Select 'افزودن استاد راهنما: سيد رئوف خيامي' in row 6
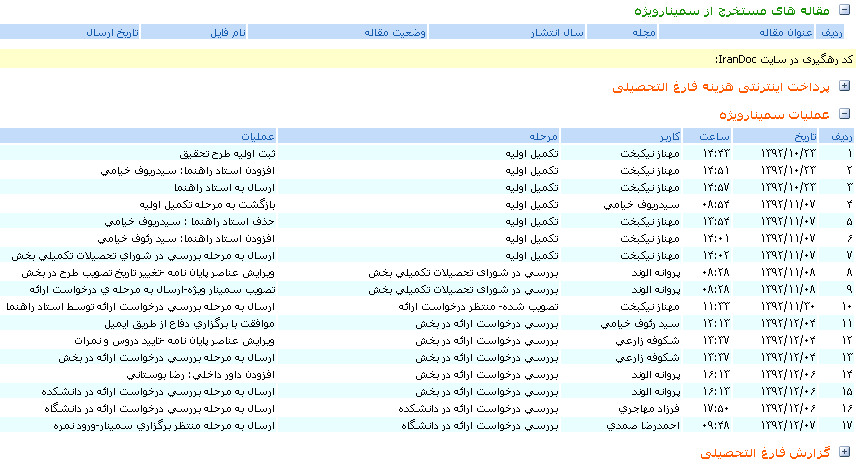 186,238
